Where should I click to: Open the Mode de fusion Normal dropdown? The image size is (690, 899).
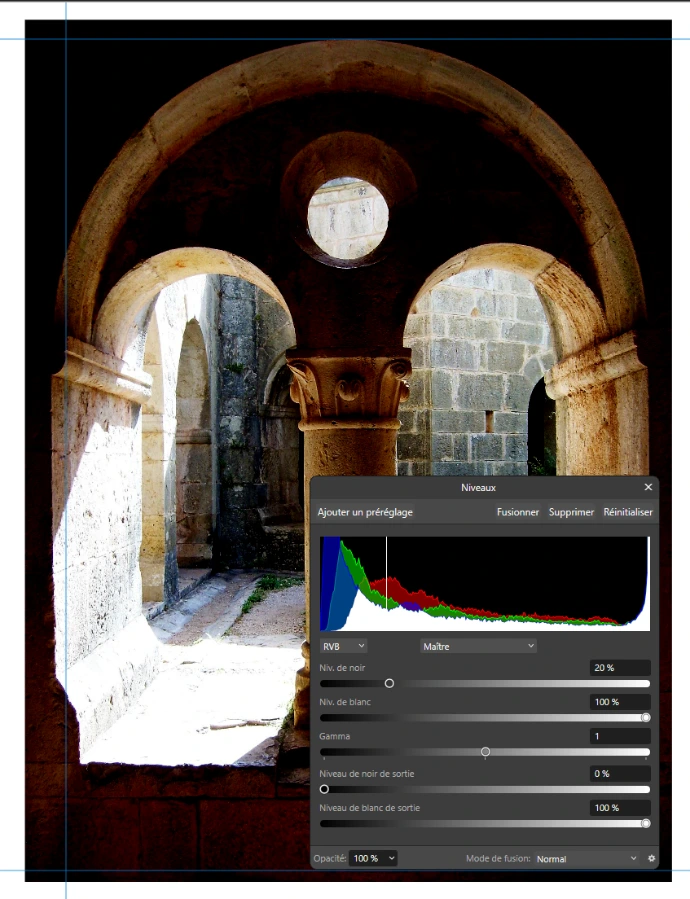(x=586, y=858)
